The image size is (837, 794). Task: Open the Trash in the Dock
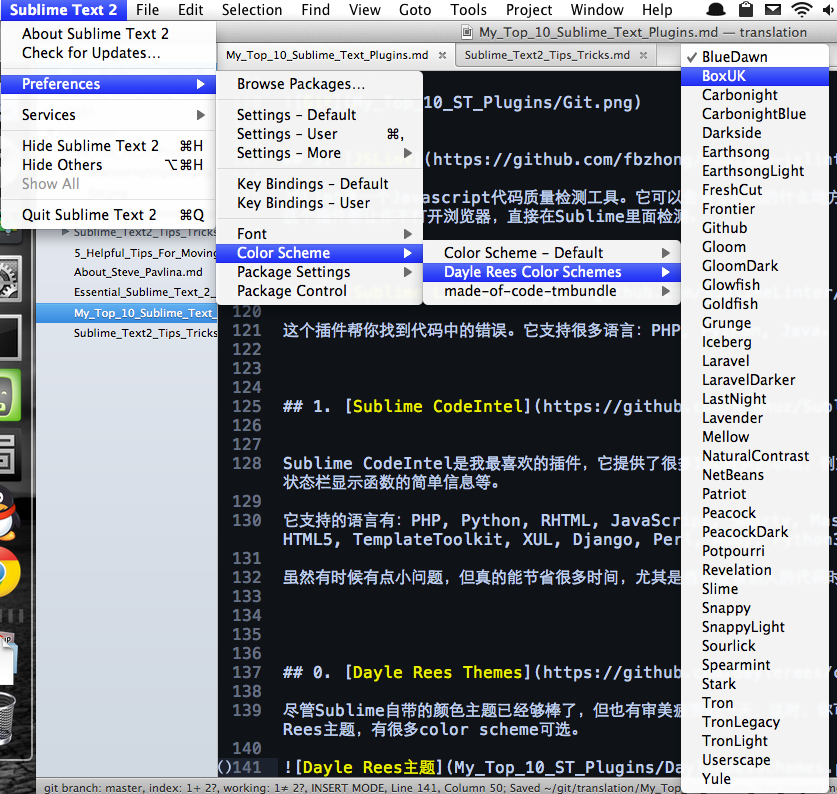8,718
